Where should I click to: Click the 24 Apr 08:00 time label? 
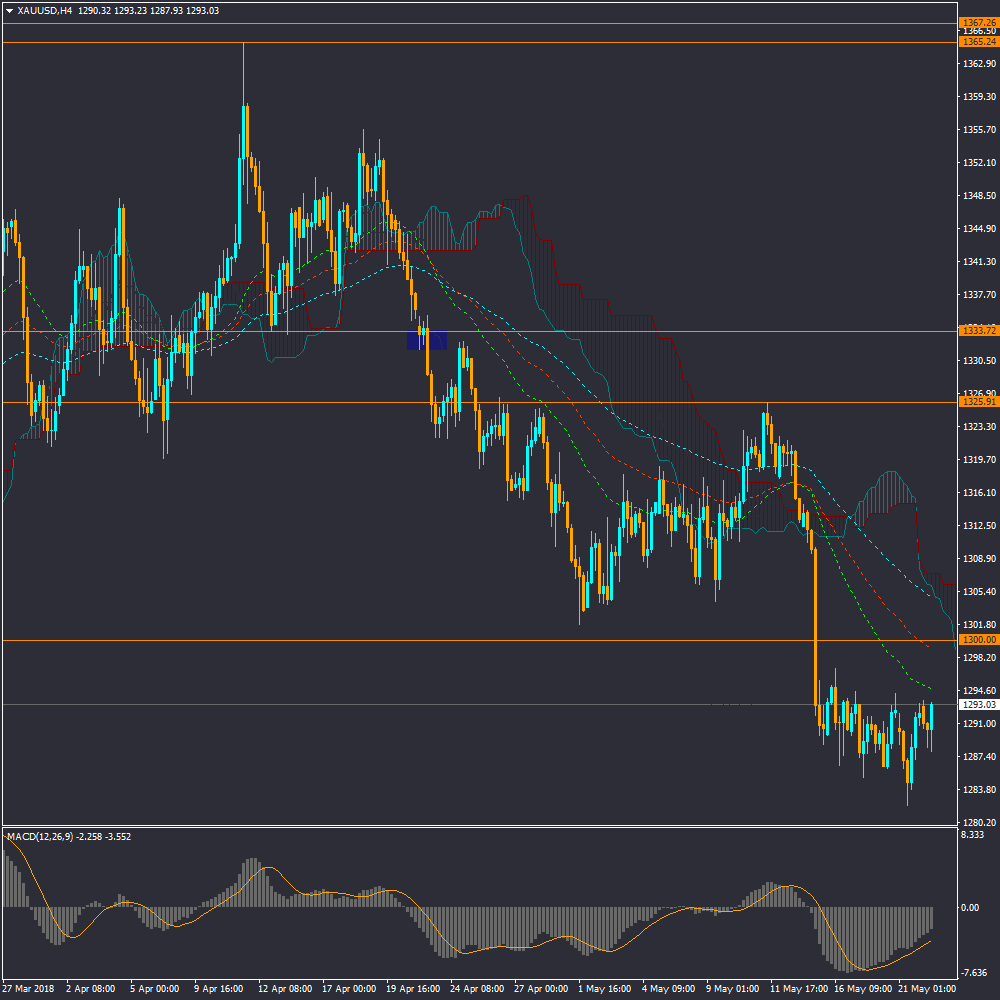click(x=477, y=988)
